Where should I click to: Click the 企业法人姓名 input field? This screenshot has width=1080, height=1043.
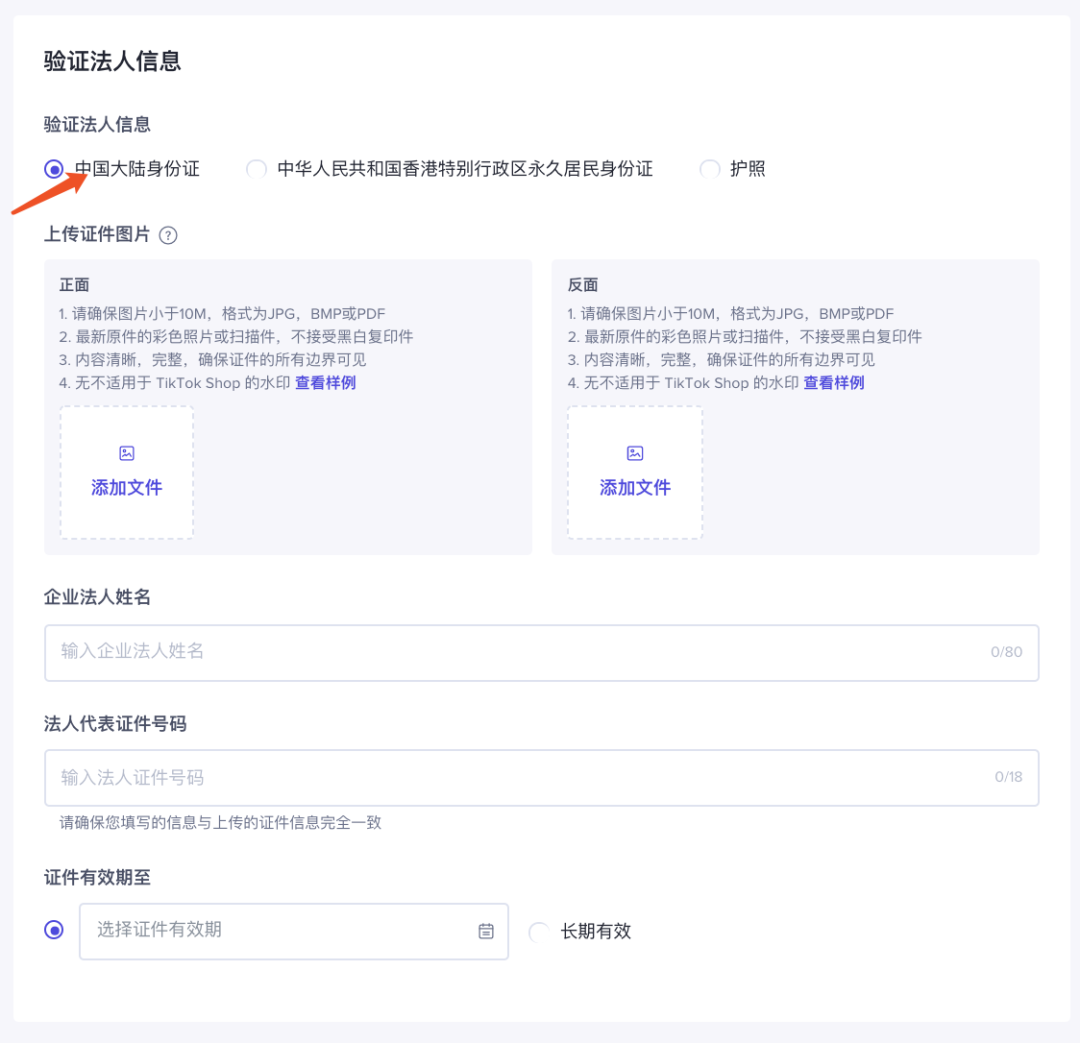coord(400,653)
